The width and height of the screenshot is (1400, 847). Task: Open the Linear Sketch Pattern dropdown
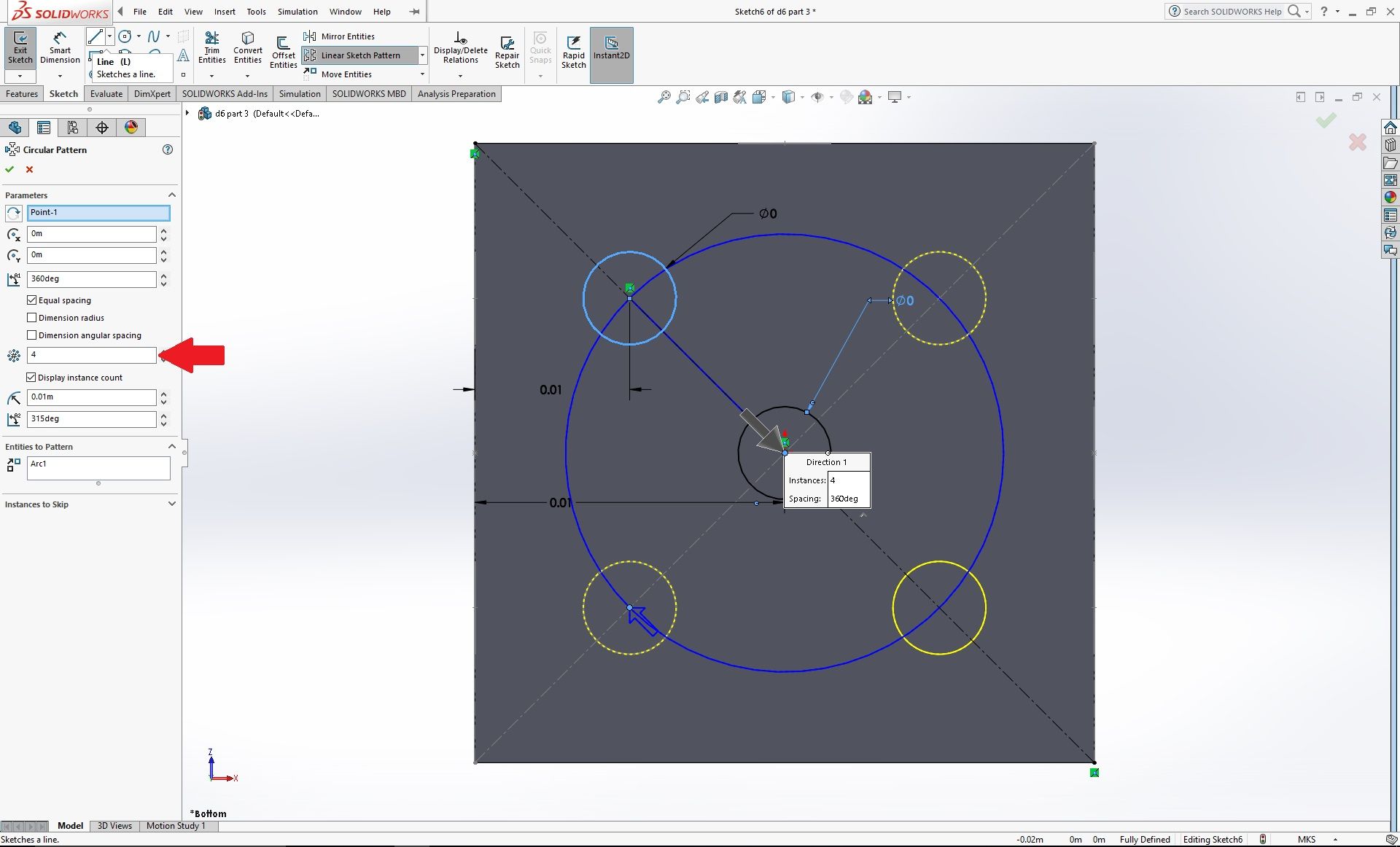coord(423,55)
